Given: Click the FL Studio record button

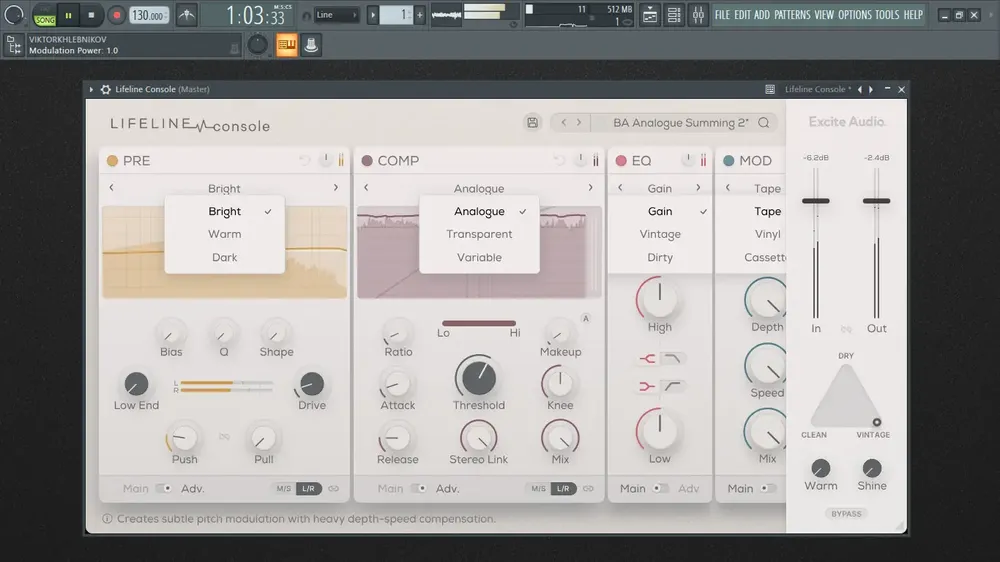Looking at the screenshot, I should coord(116,15).
